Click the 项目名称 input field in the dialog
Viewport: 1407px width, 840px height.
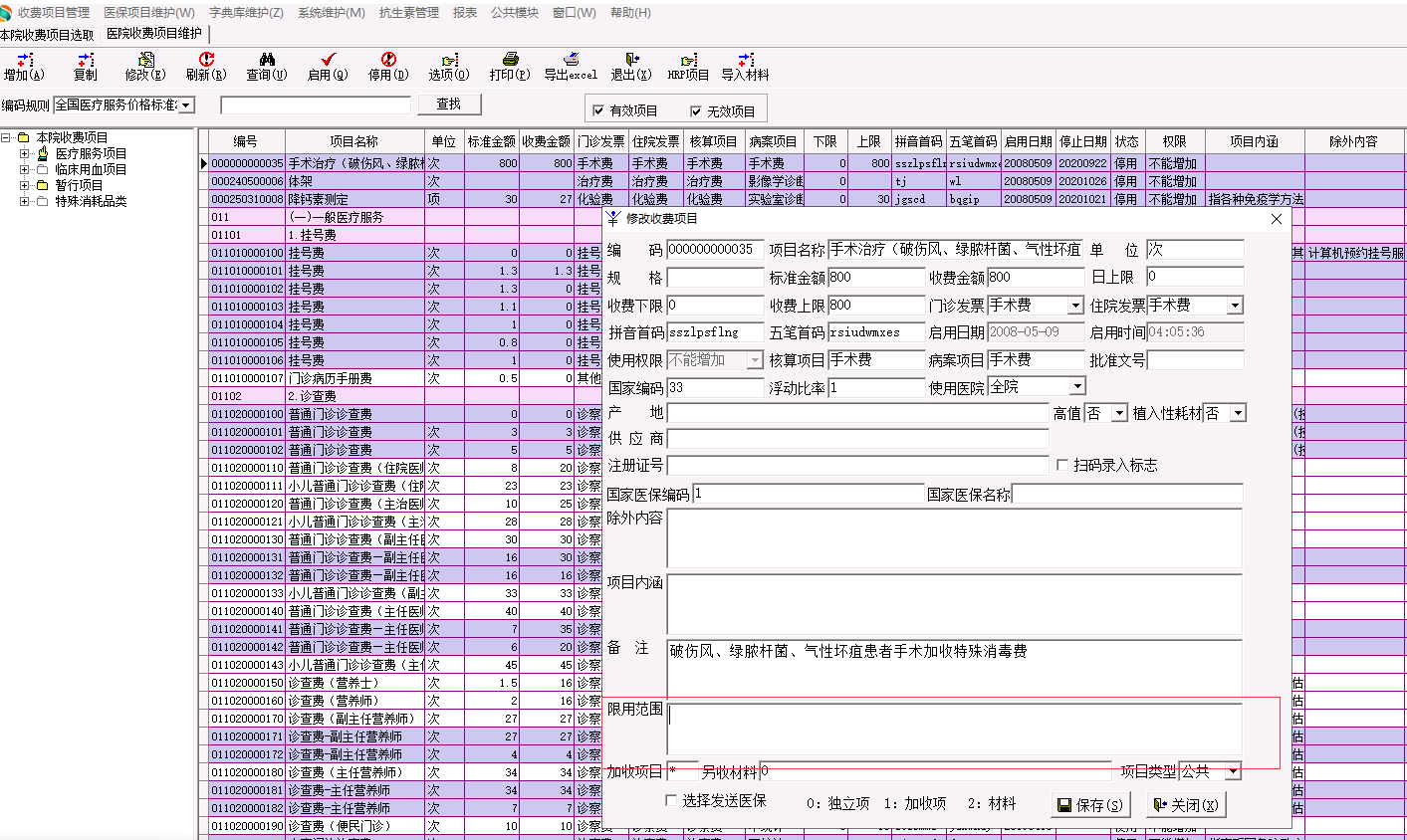[x=955, y=250]
